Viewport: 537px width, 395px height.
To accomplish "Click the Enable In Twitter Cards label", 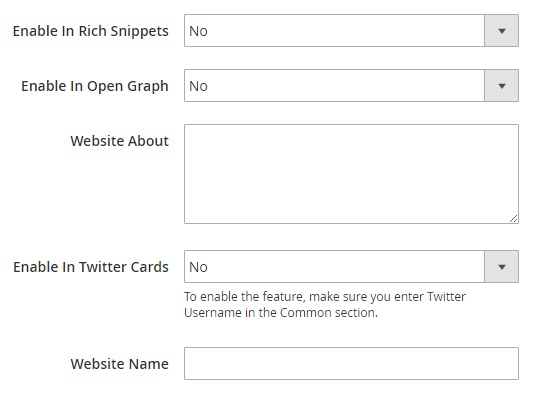I will point(91,267).
